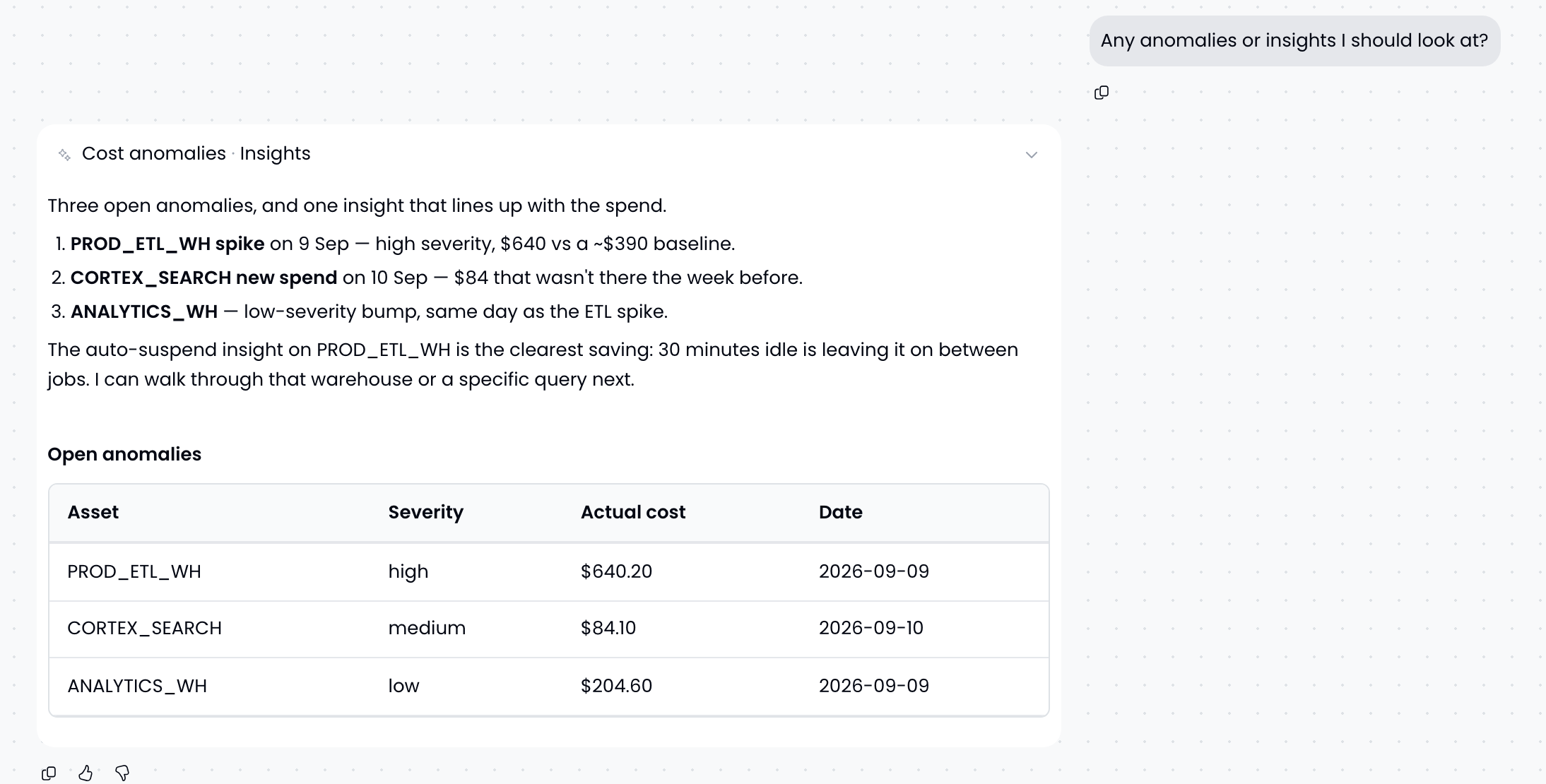Click the bold 'PROD_ETL_WH spike' list item
Image resolution: width=1546 pixels, height=784 pixels.
coord(167,244)
